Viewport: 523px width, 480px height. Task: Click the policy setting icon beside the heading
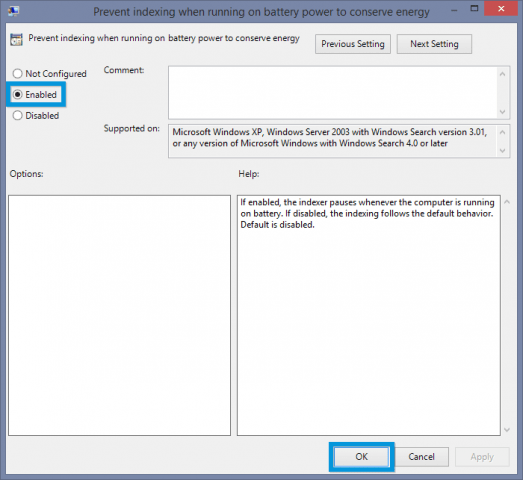[x=16, y=39]
